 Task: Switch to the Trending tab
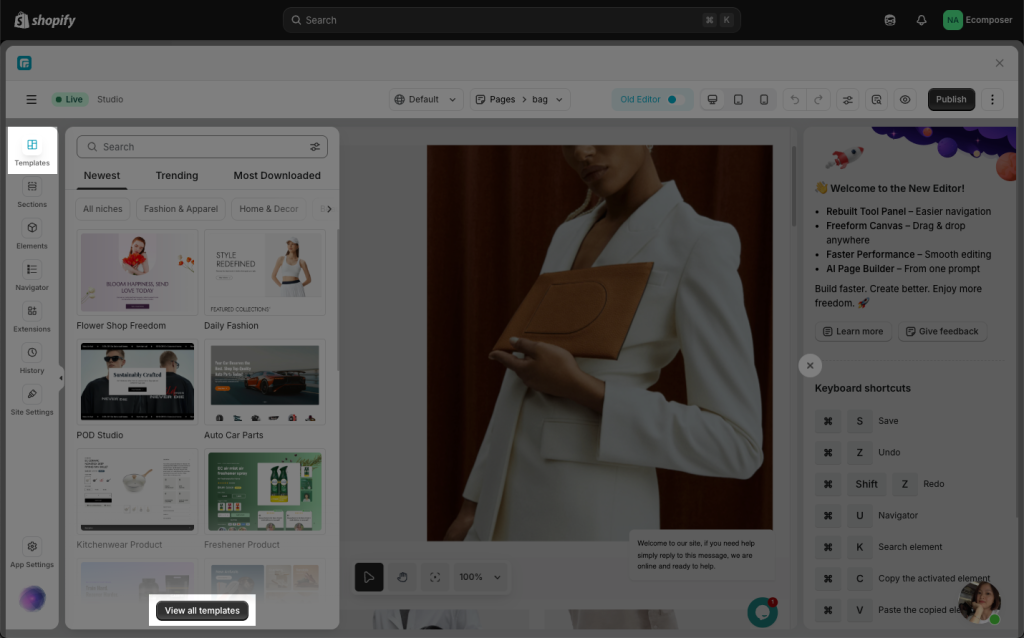(x=177, y=176)
